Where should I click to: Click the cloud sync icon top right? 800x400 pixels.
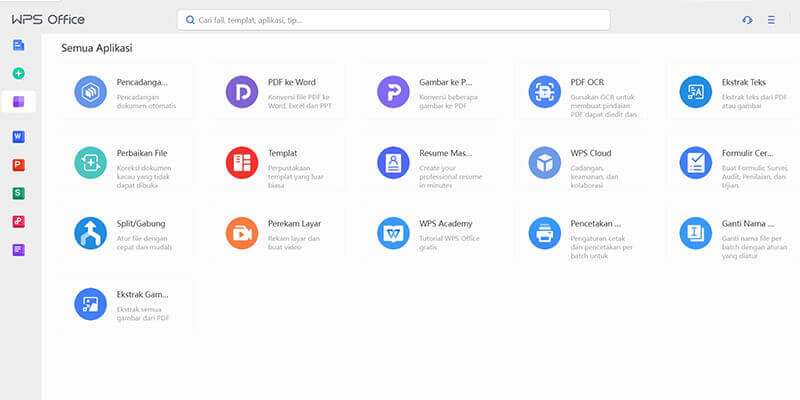(x=747, y=20)
